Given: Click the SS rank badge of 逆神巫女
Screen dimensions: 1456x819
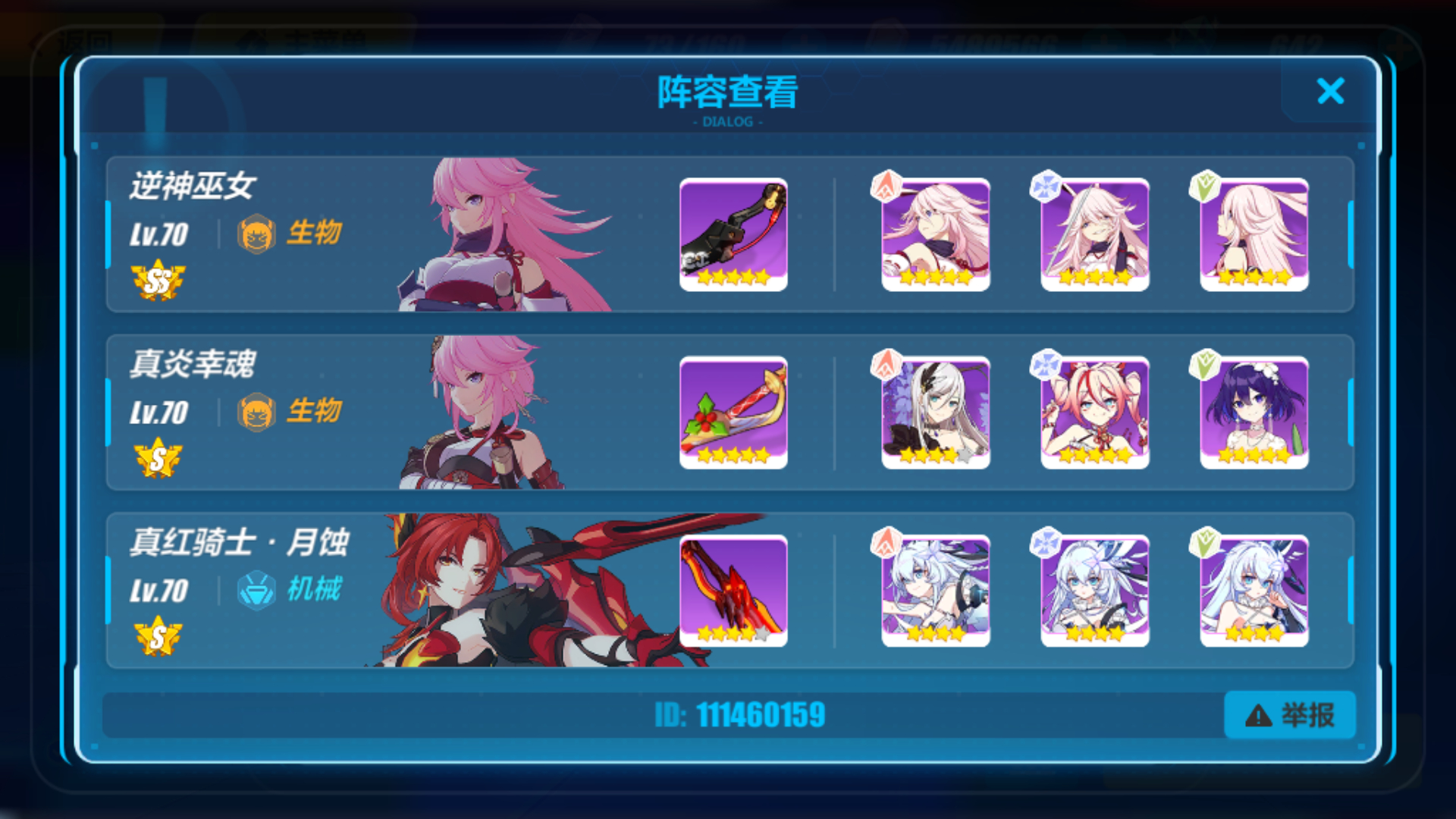Looking at the screenshot, I should pyautogui.click(x=158, y=281).
